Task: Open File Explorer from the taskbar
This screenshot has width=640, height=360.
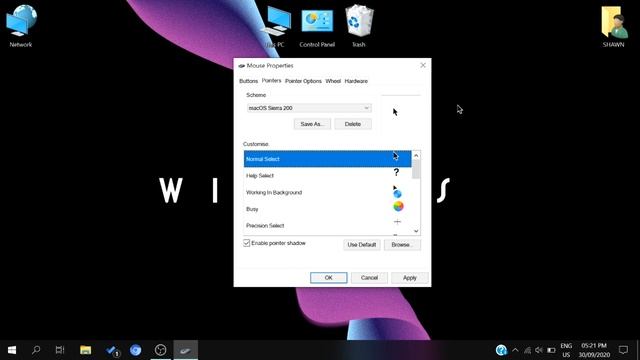Action: point(85,350)
